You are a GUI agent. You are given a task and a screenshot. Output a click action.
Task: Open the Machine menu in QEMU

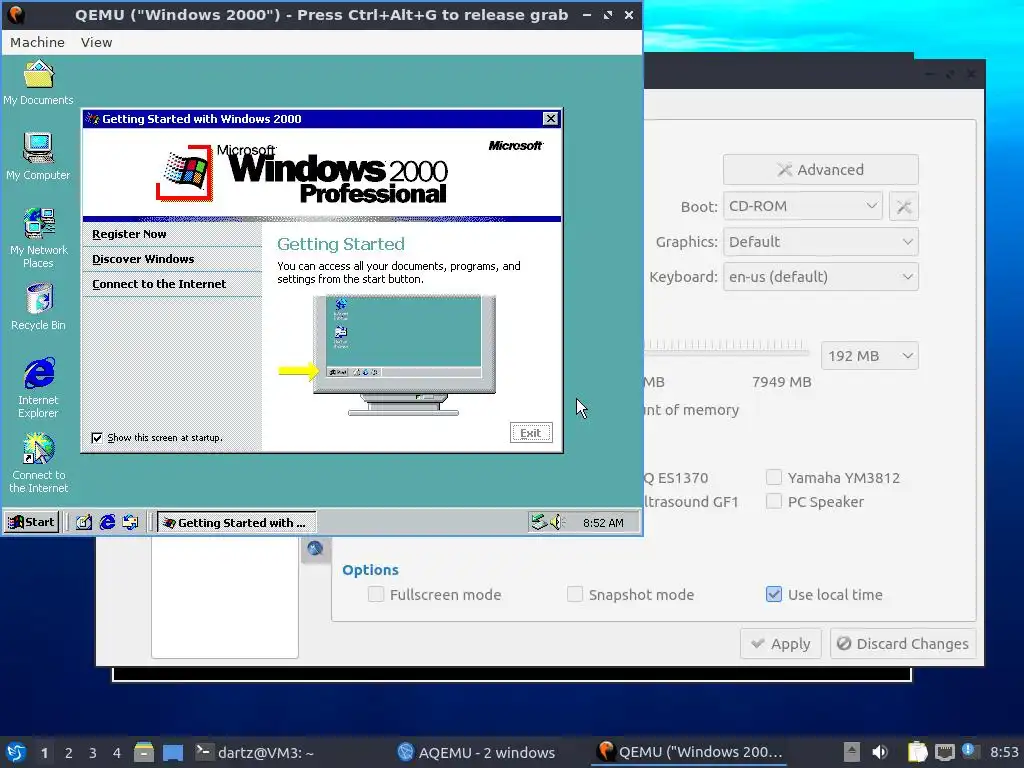[37, 42]
